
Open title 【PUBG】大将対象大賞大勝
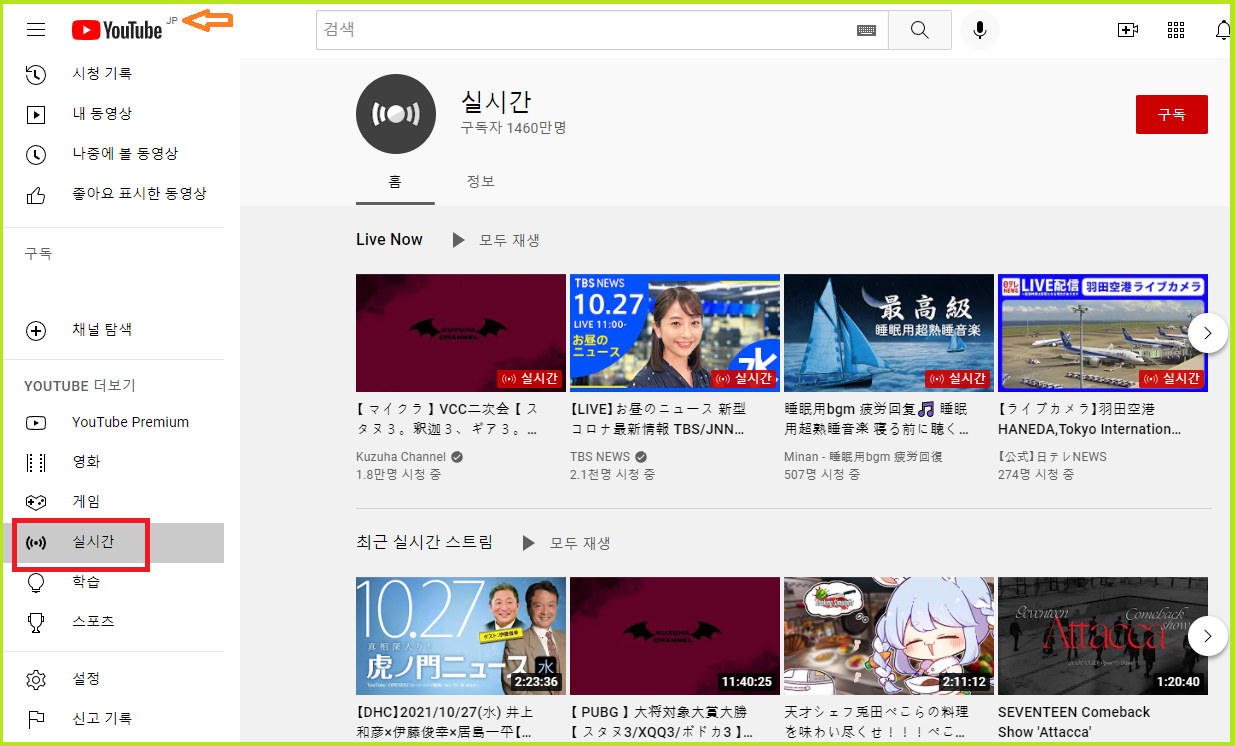point(662,722)
